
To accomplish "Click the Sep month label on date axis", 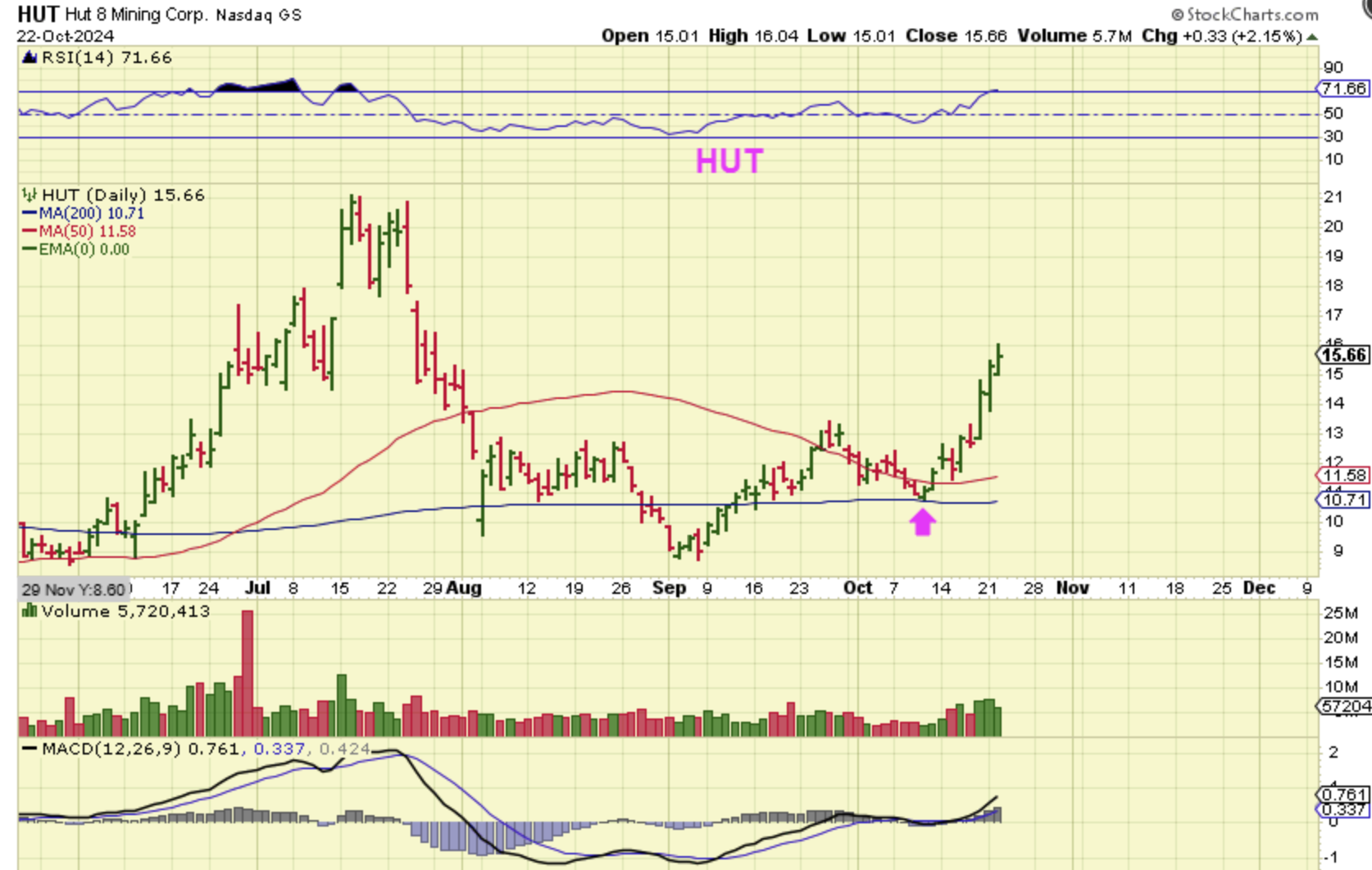I will pyautogui.click(x=669, y=587).
